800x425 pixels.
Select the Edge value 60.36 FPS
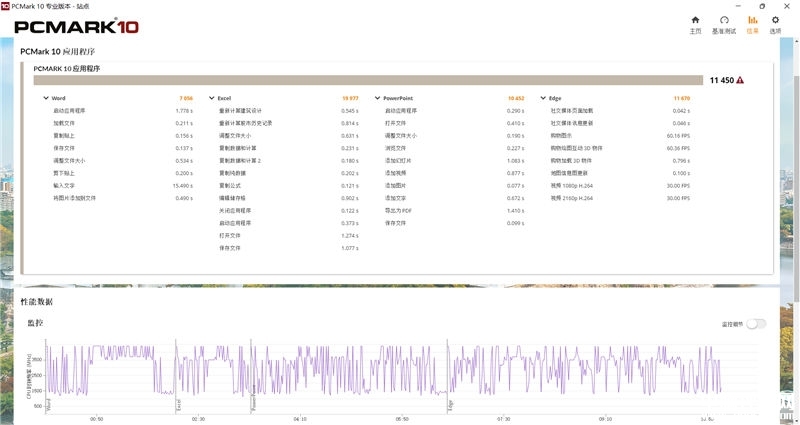(x=679, y=148)
